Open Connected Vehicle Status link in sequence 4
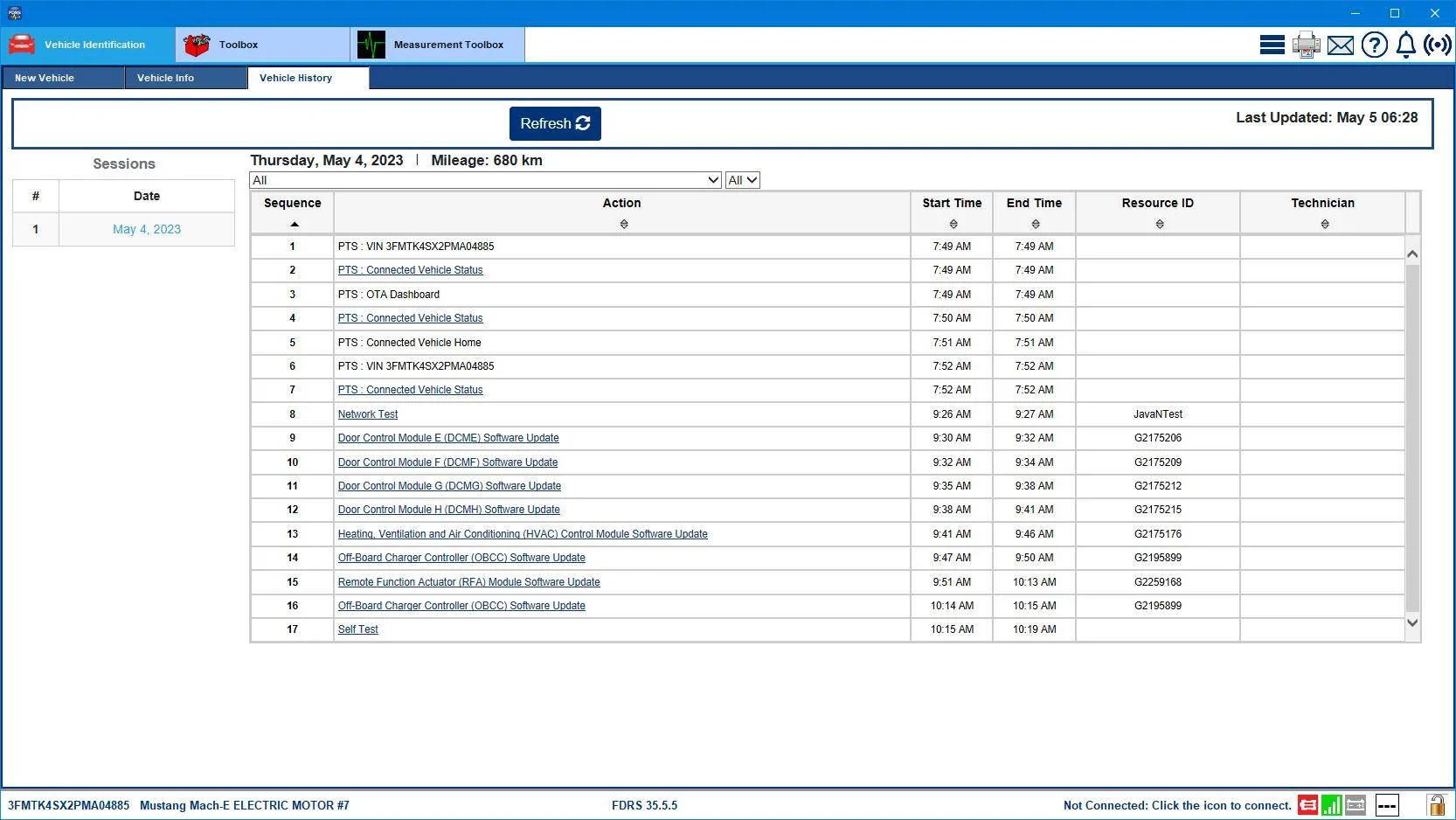 (410, 318)
